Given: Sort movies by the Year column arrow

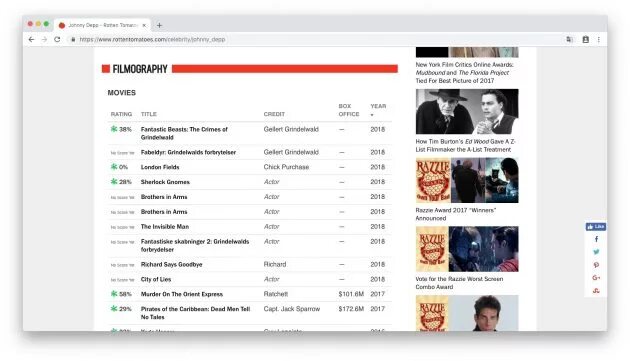Looking at the screenshot, I should [x=372, y=115].
